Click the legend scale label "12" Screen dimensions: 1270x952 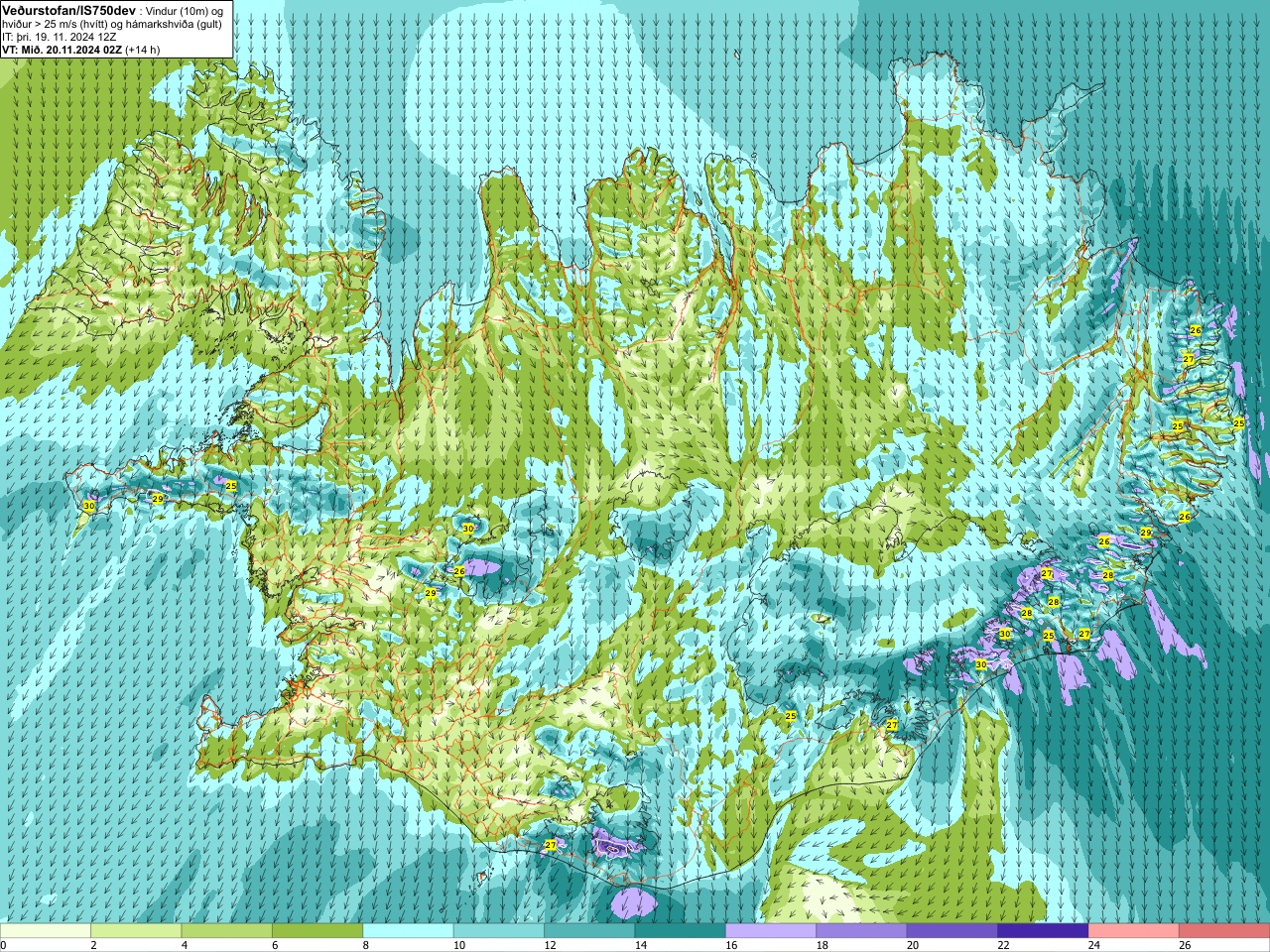point(550,945)
